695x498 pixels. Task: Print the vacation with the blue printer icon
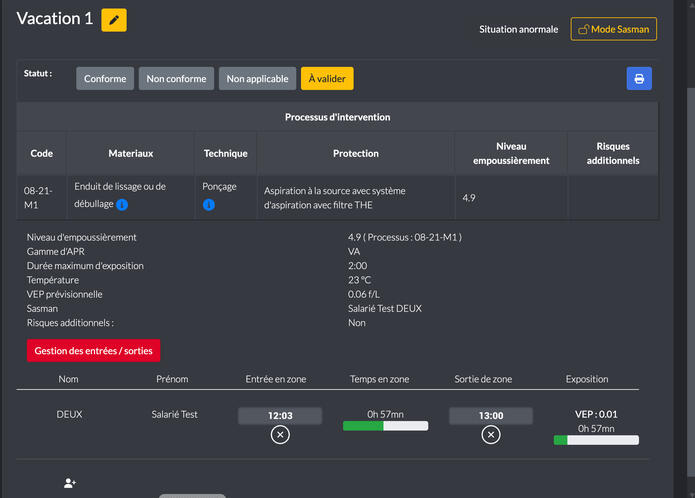tap(639, 78)
